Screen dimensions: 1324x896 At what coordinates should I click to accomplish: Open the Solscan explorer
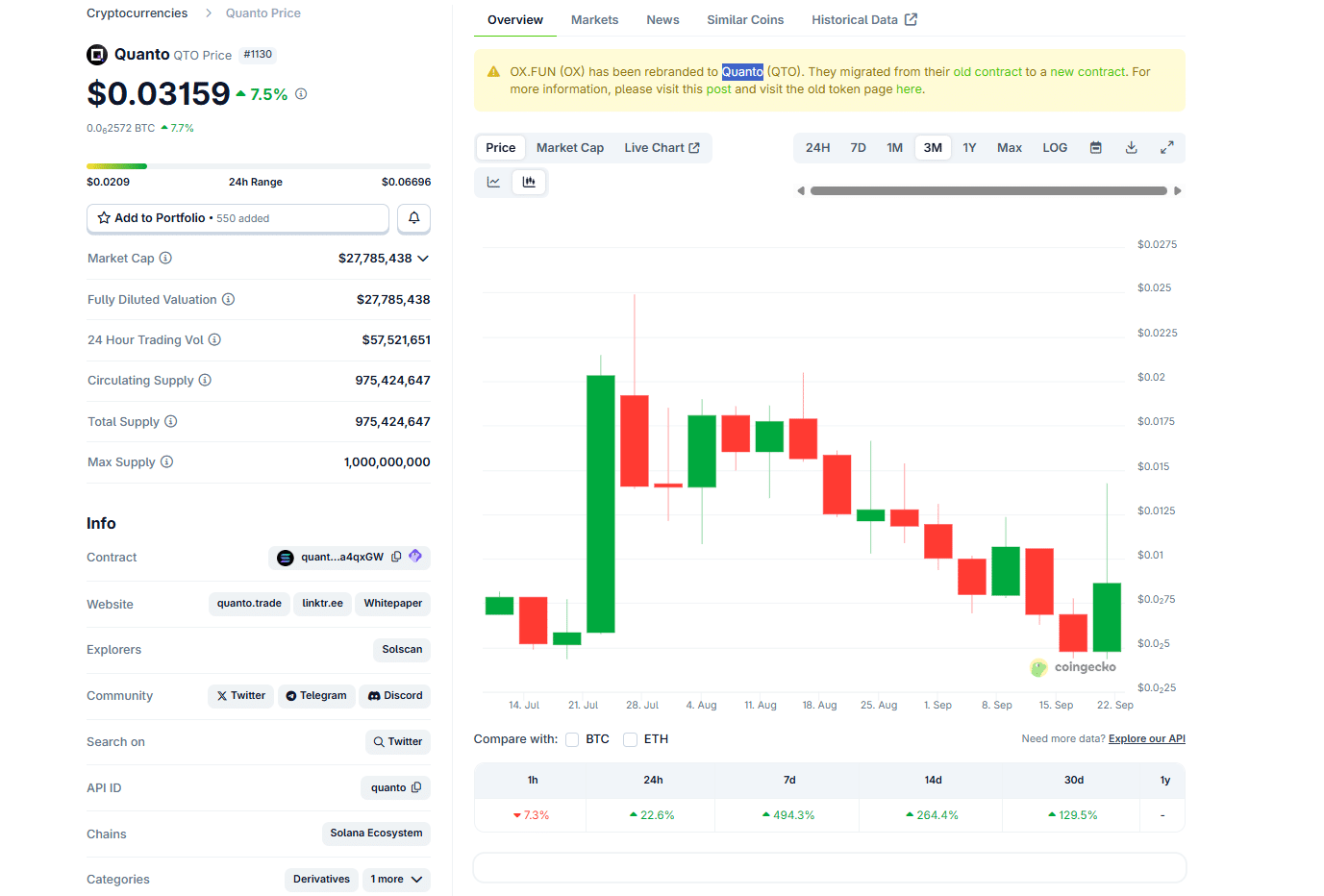pyautogui.click(x=402, y=649)
